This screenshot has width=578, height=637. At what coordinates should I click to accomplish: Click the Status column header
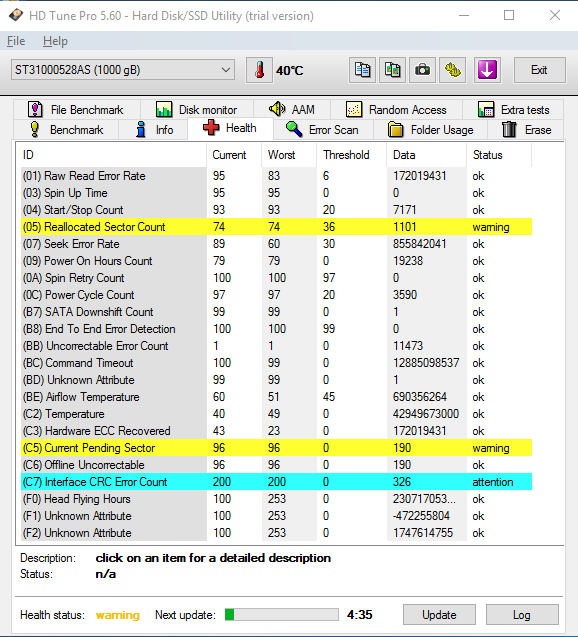499,155
